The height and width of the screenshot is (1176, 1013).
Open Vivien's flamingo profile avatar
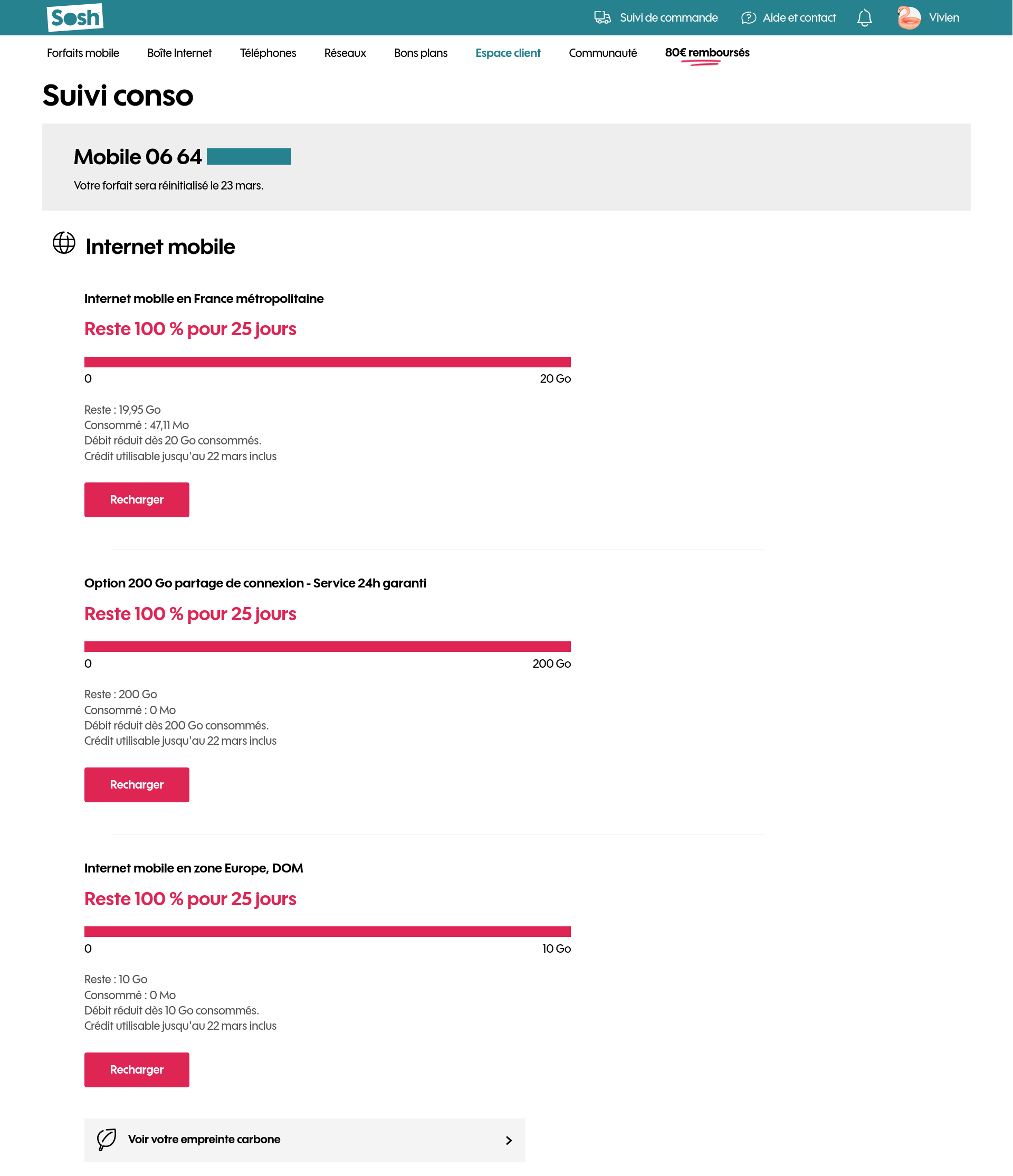click(x=909, y=17)
